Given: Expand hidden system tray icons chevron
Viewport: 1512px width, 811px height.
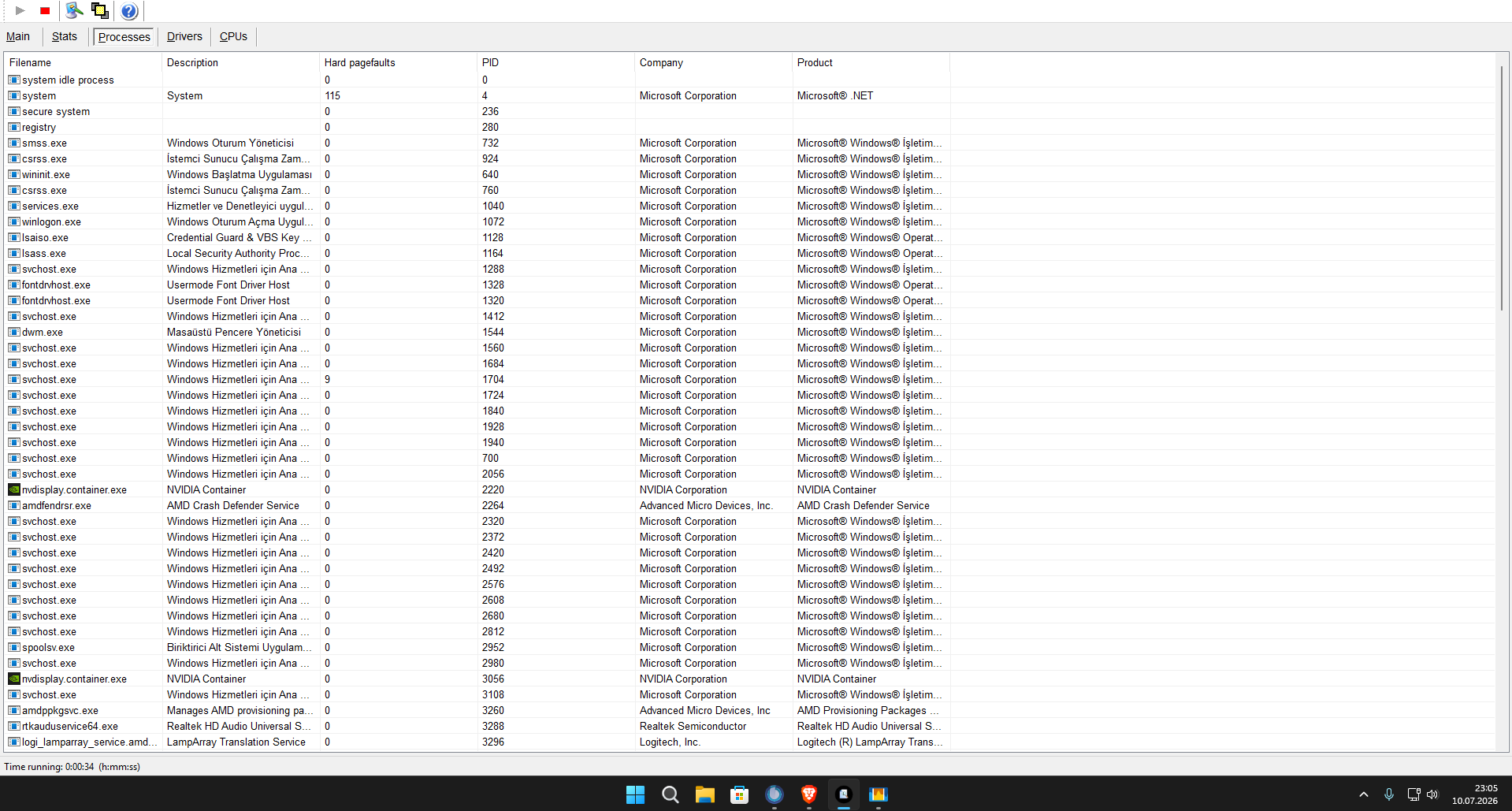Looking at the screenshot, I should [1364, 794].
